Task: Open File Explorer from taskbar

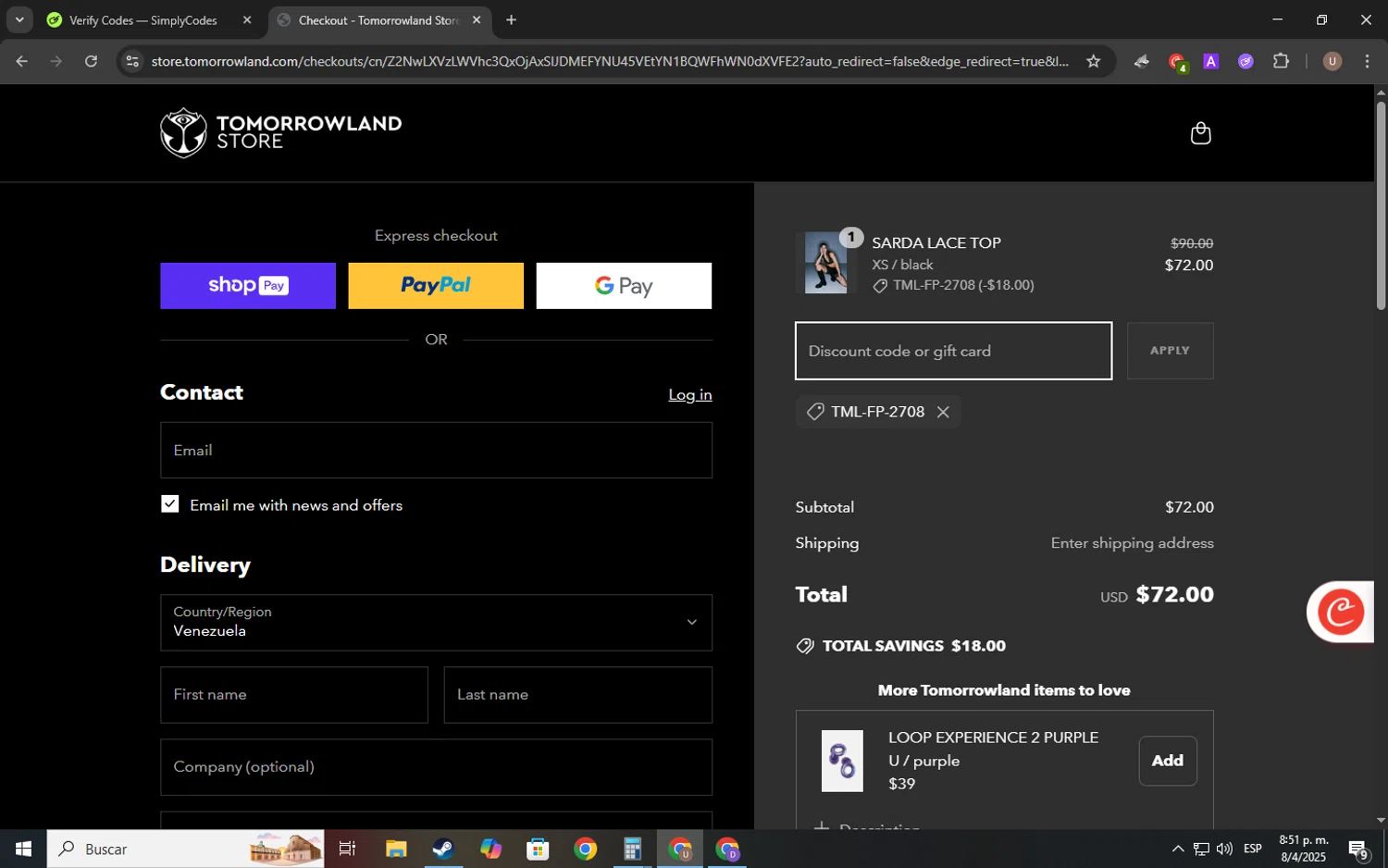Action: (x=396, y=849)
